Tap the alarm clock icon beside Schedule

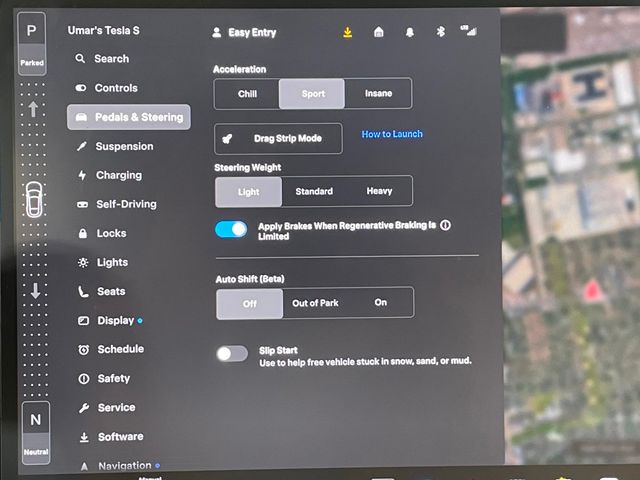(84, 350)
